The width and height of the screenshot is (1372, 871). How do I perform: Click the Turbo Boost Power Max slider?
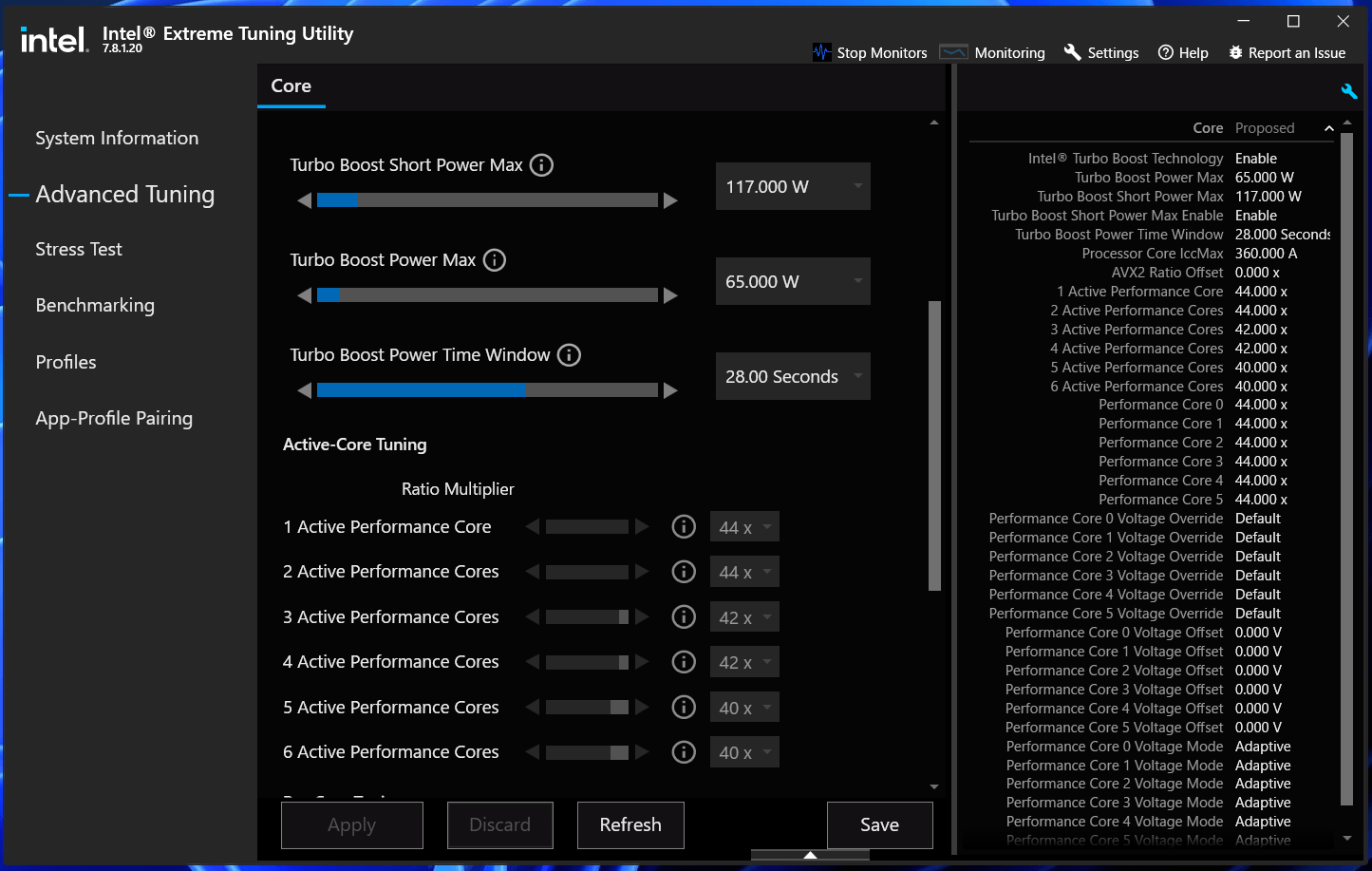pyautogui.click(x=487, y=295)
